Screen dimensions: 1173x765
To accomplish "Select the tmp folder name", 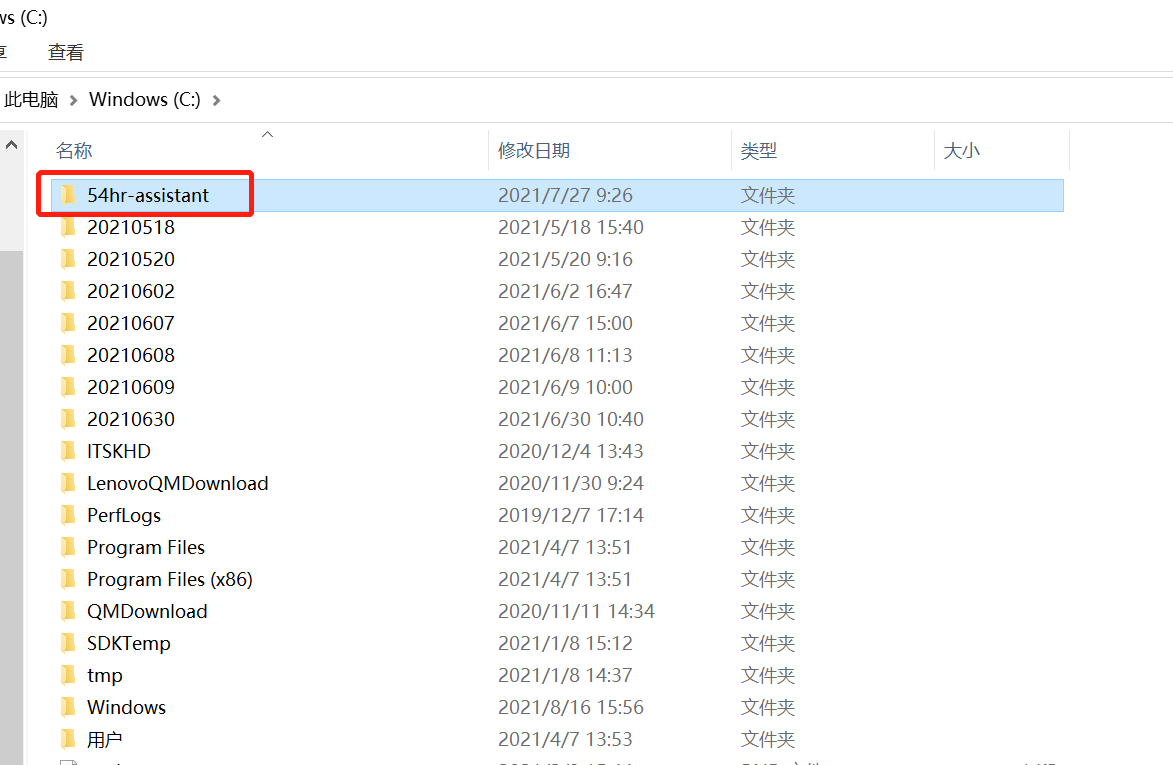I will coord(105,676).
